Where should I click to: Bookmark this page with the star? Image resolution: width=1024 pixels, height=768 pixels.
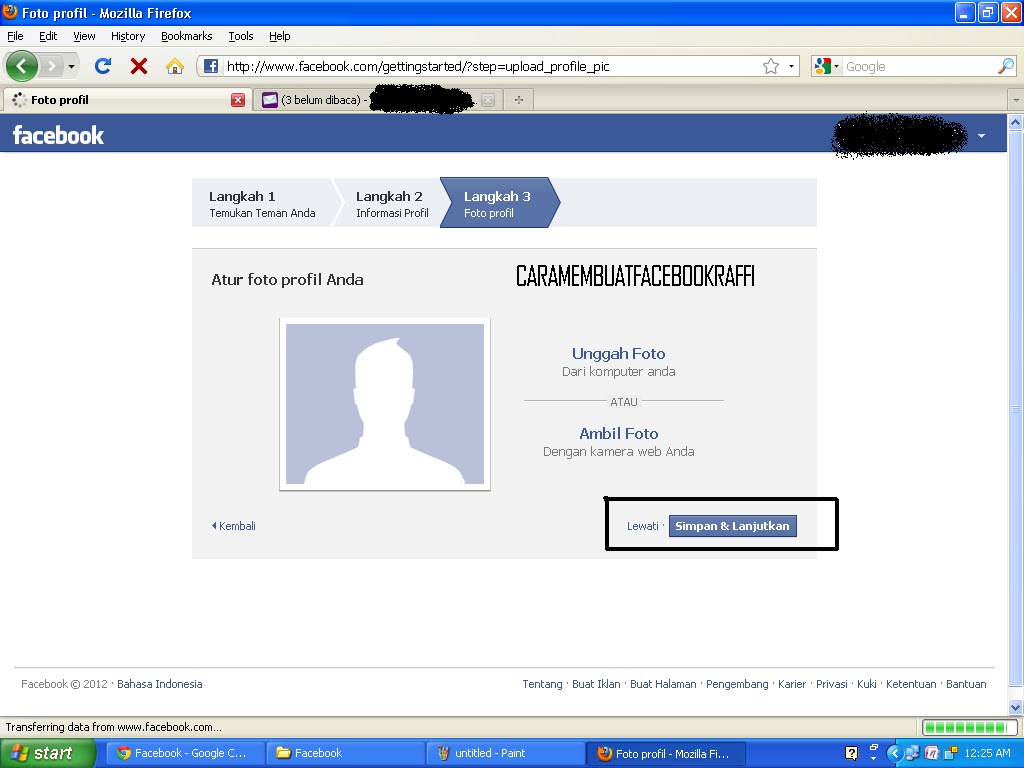tap(771, 66)
